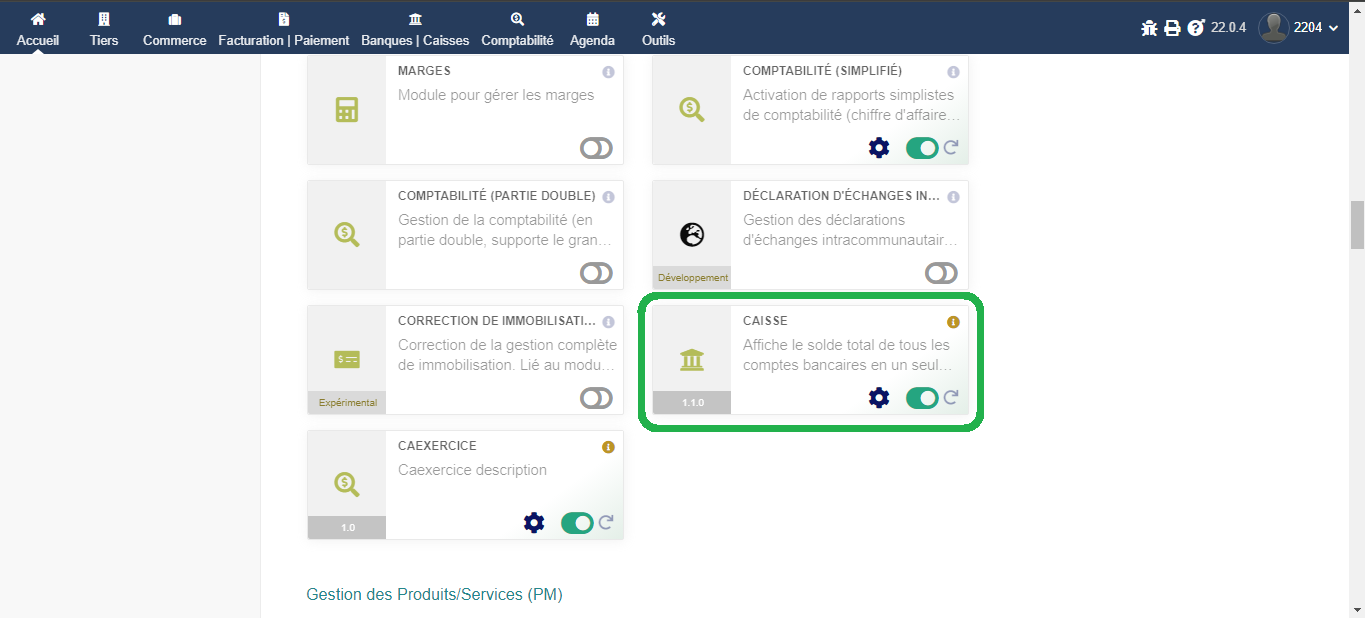1365x618 pixels.
Task: Open the help question mark icon
Action: click(x=1195, y=28)
